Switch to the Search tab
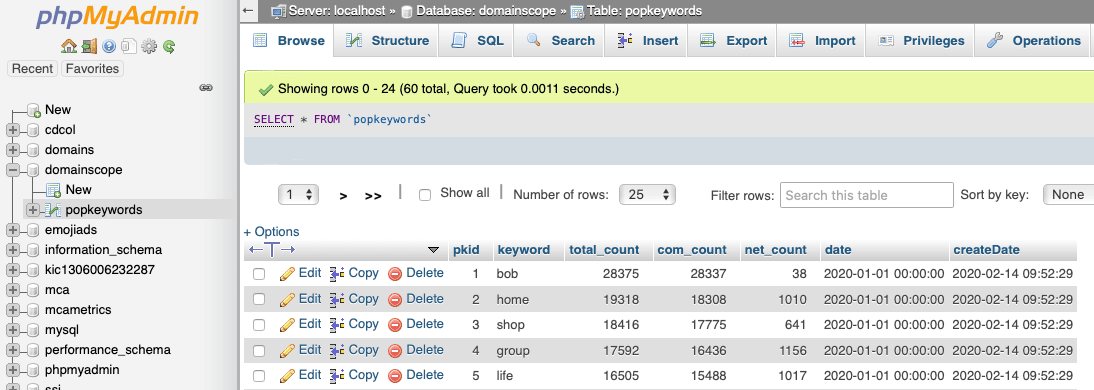The image size is (1094, 390). pos(560,40)
